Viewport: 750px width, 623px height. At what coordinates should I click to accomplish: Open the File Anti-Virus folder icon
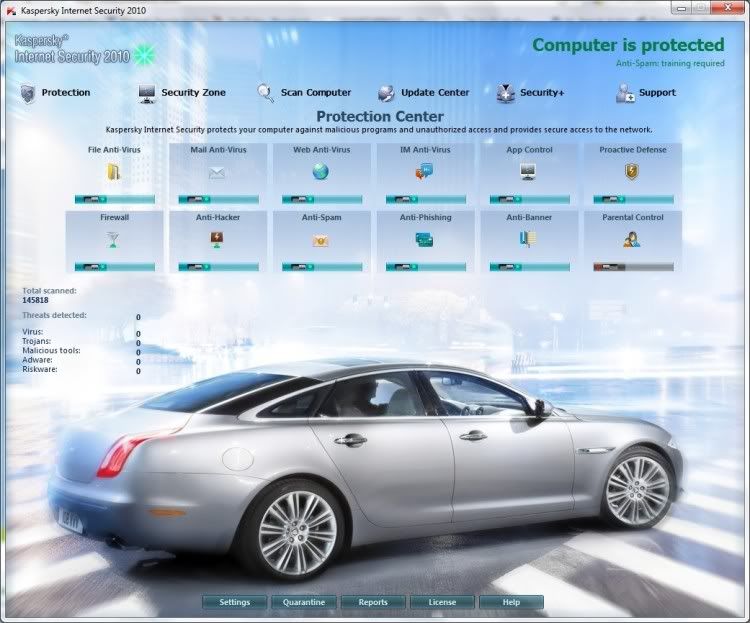pos(113,172)
